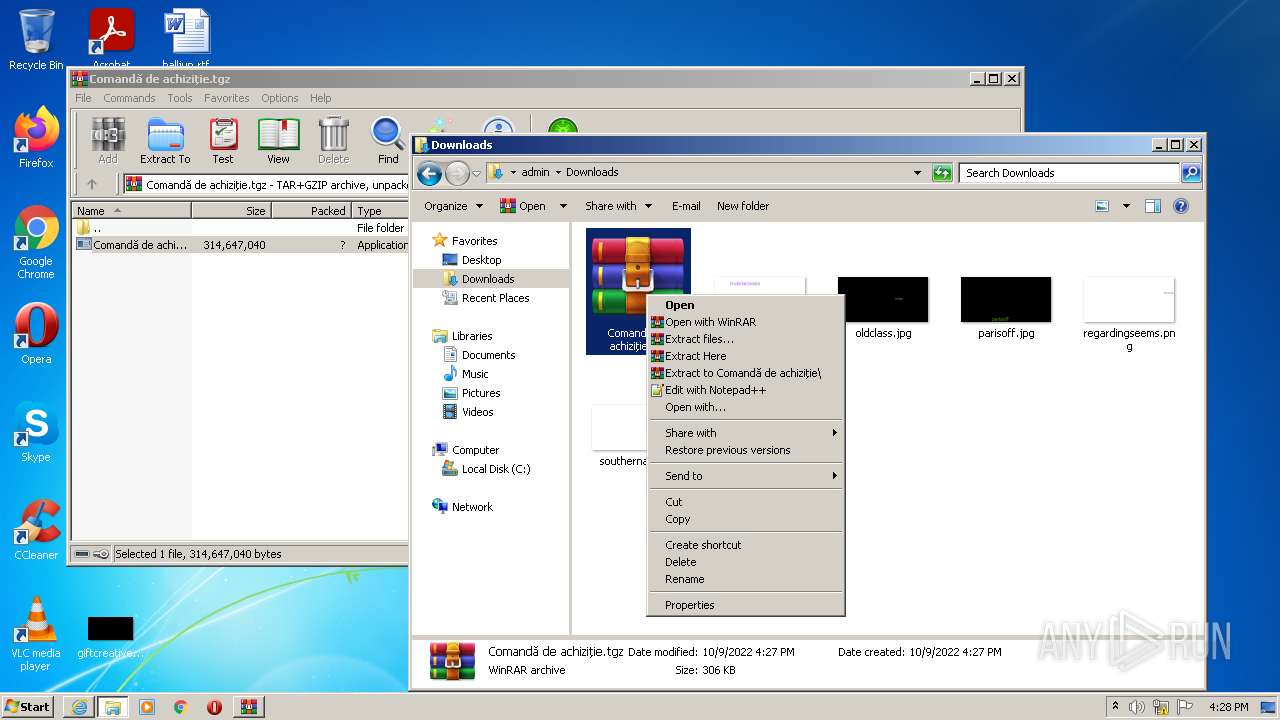
Task: Click Windows Media Player taskbar icon
Action: pos(147,707)
